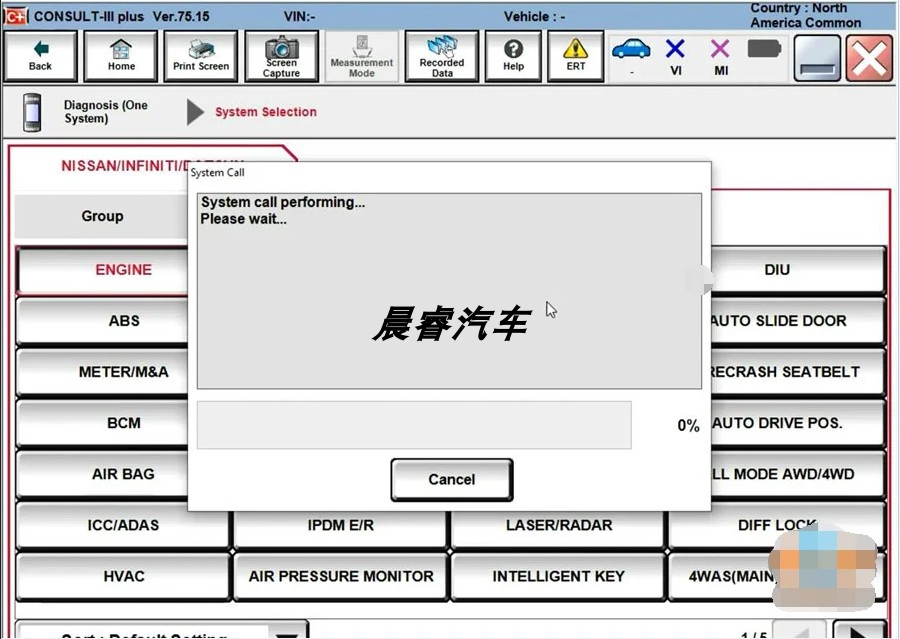Select the DIFF LOCK system
The image size is (900, 639).
(777, 525)
